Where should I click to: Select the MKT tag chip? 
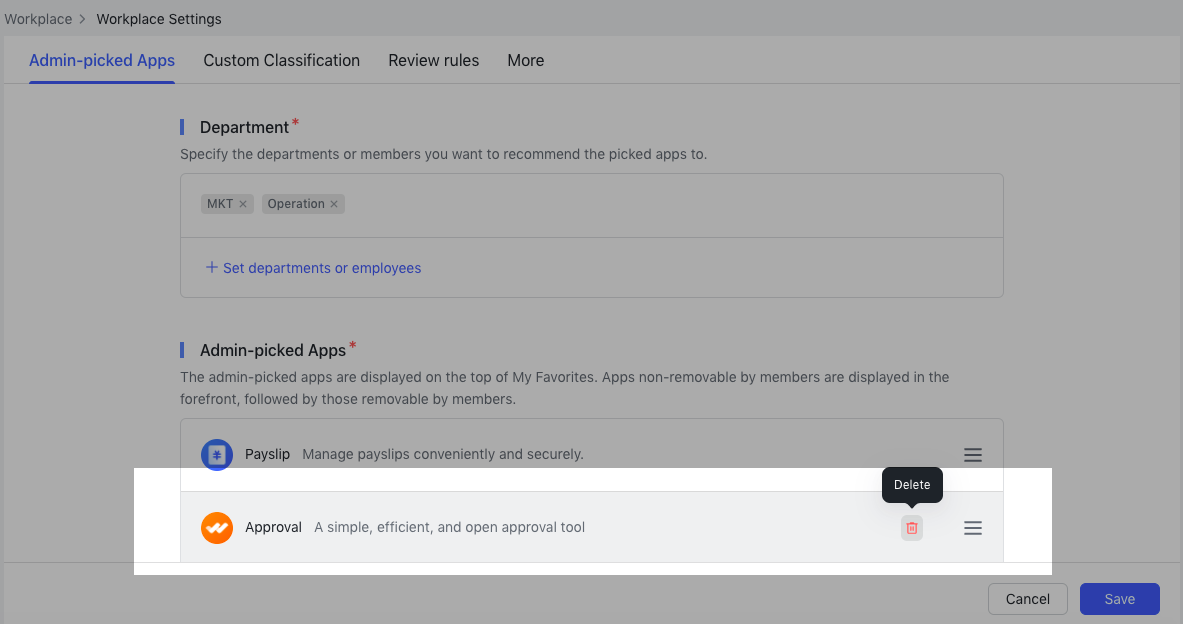[220, 203]
